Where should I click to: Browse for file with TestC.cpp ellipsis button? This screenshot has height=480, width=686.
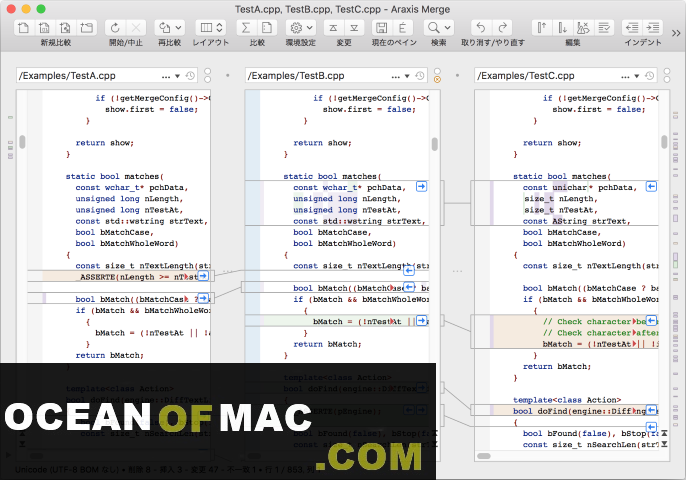[625, 77]
